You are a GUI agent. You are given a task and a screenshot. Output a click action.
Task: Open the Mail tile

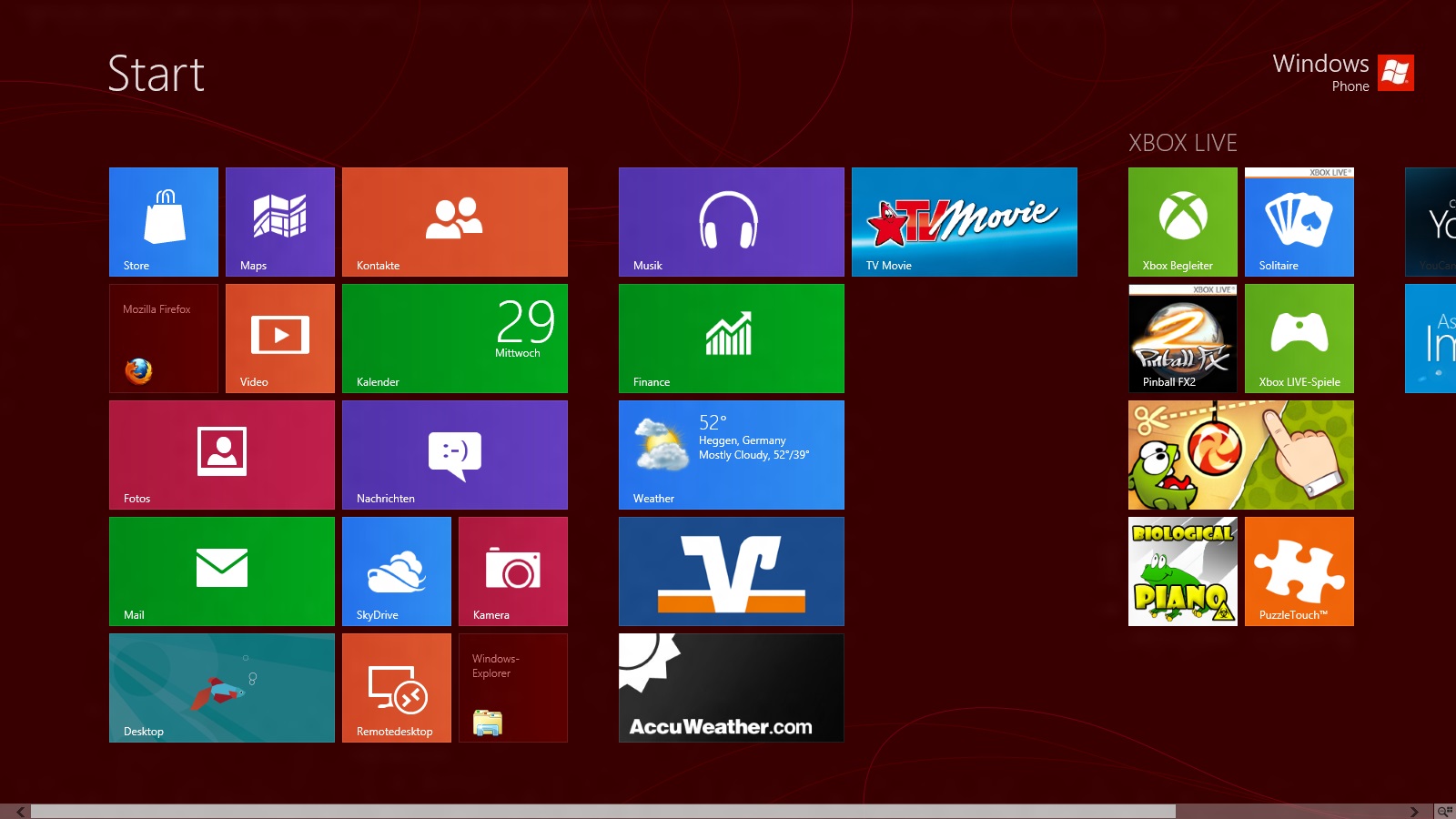222,571
